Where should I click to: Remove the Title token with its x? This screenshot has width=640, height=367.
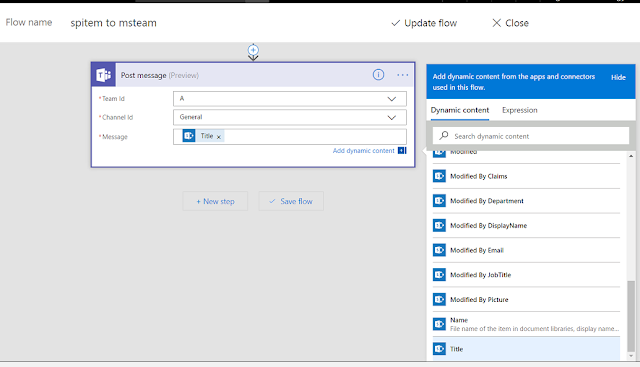(x=219, y=137)
